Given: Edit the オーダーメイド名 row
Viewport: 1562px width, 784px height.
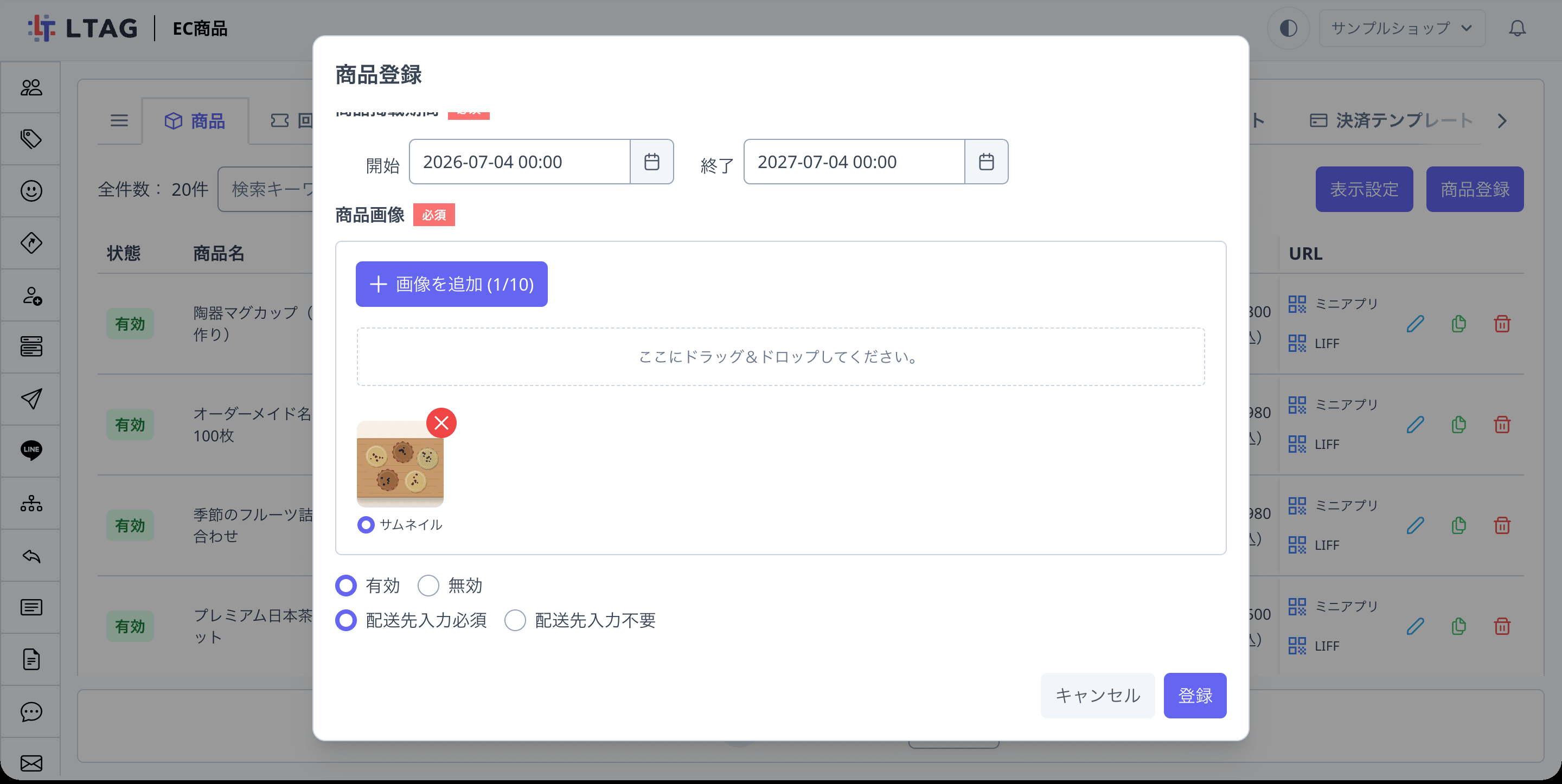Looking at the screenshot, I should [1414, 425].
